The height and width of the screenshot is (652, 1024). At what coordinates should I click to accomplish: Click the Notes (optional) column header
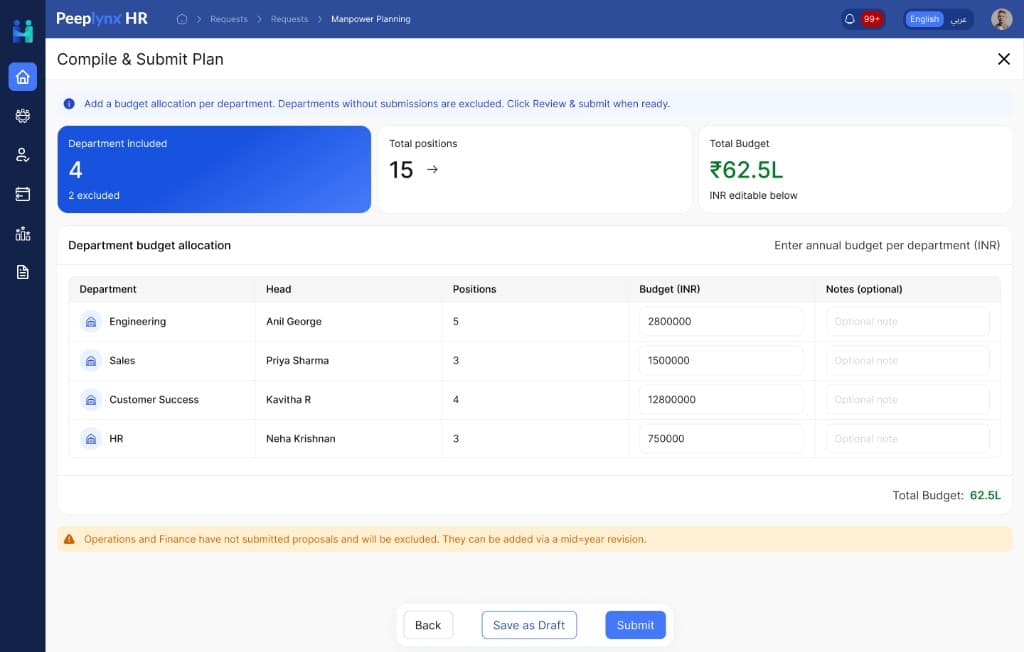pos(864,289)
